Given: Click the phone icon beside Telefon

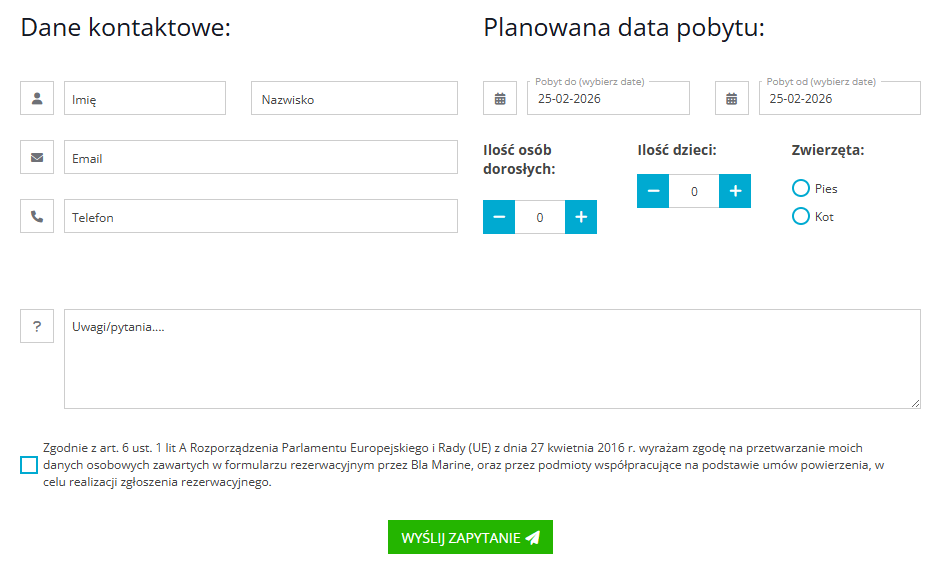Looking at the screenshot, I should click(x=37, y=216).
